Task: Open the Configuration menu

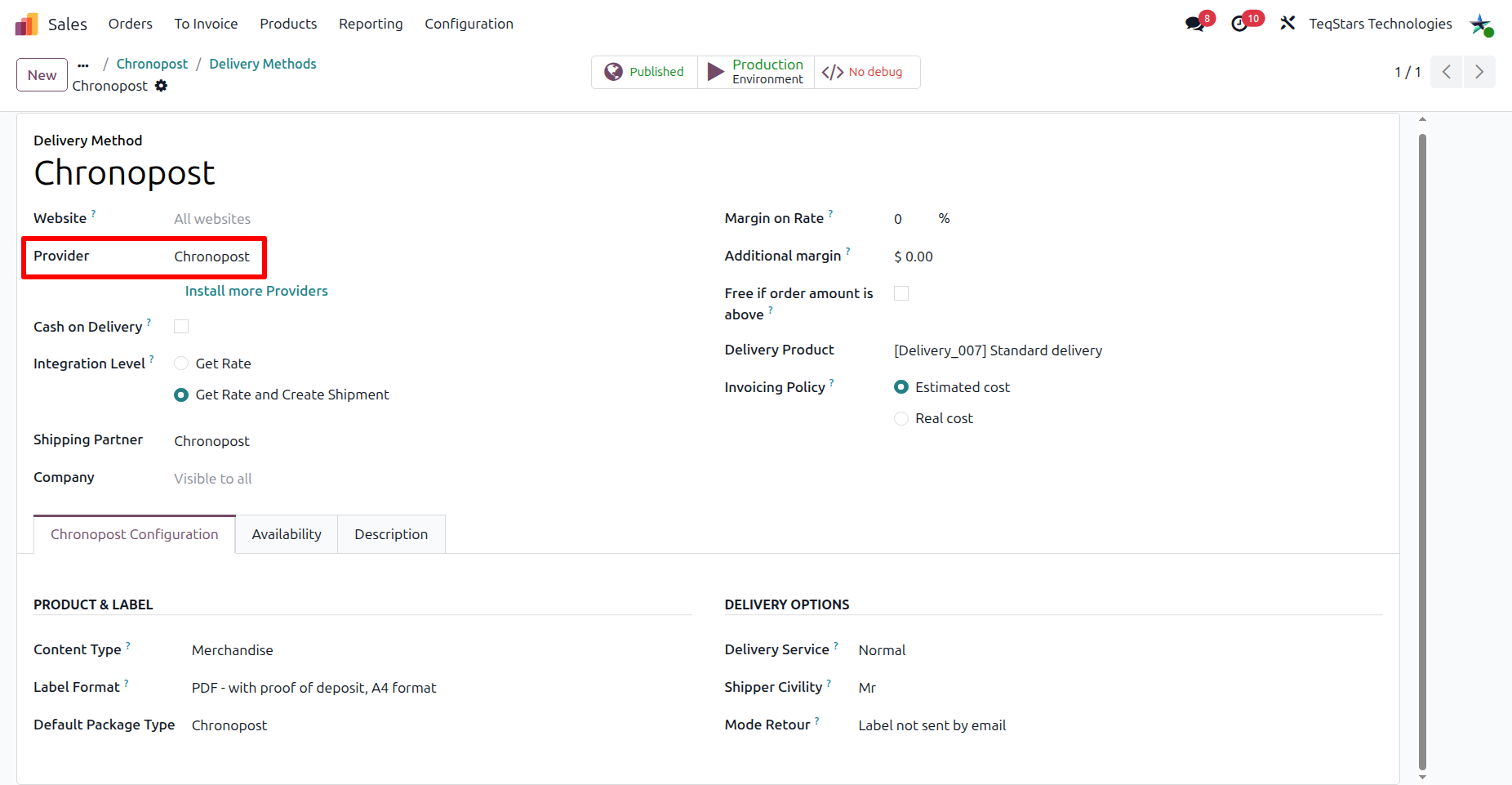Action: click(x=469, y=24)
